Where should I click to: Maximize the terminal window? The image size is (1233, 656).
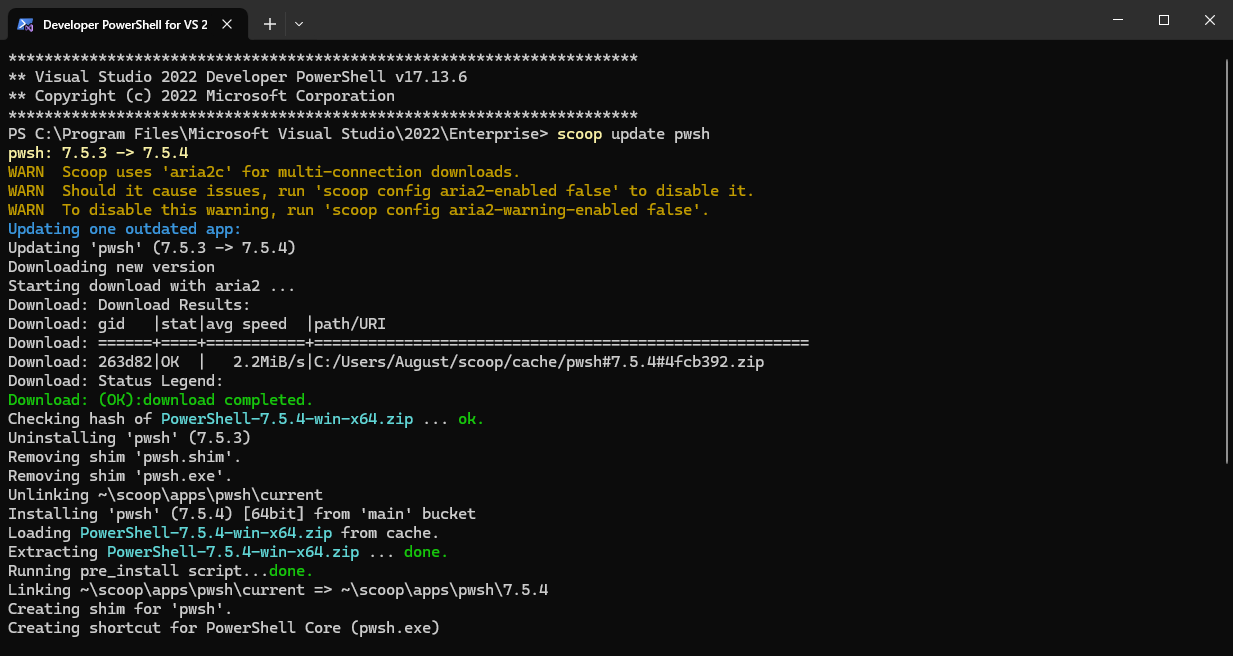pyautogui.click(x=1164, y=21)
